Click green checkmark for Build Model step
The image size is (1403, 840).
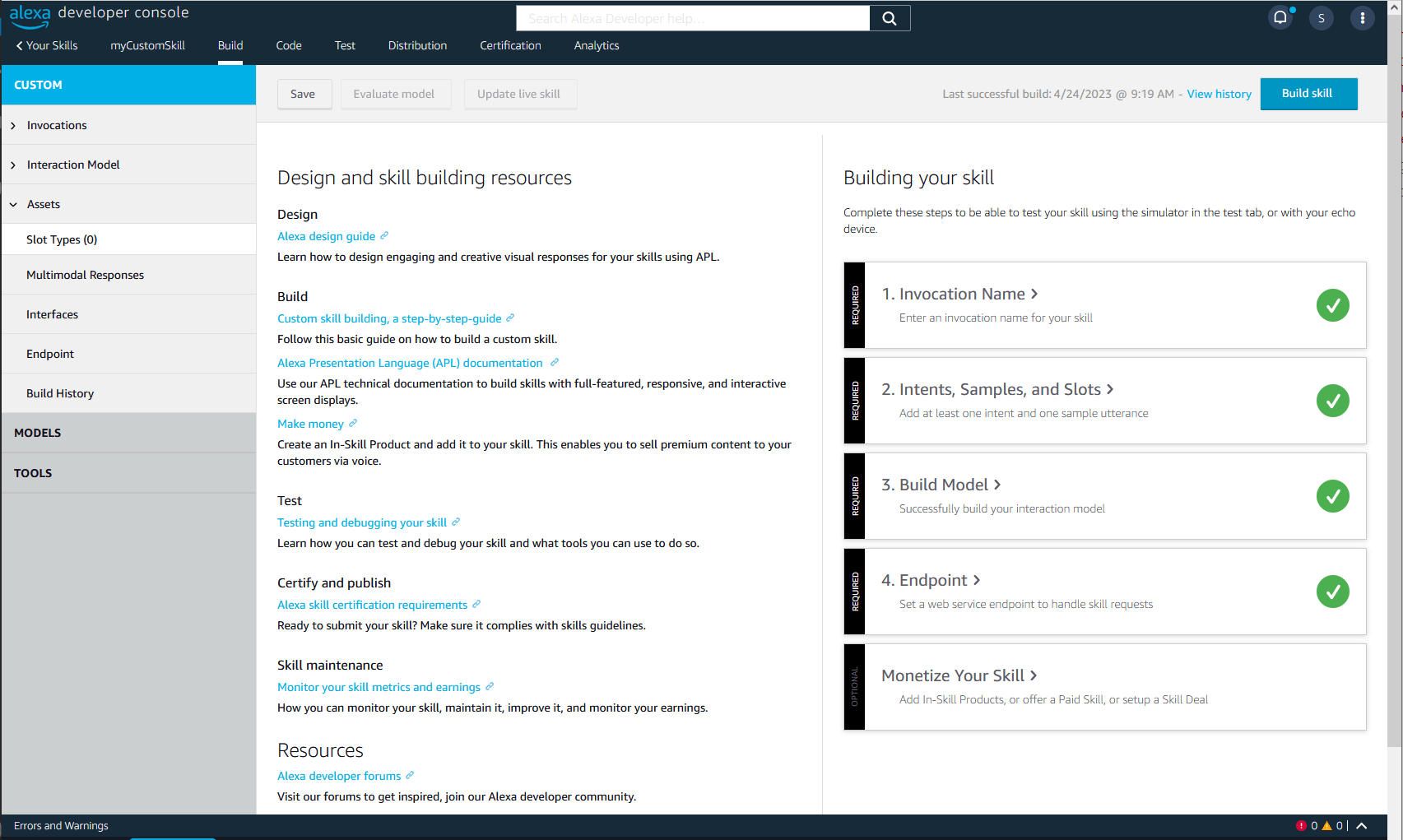point(1332,496)
